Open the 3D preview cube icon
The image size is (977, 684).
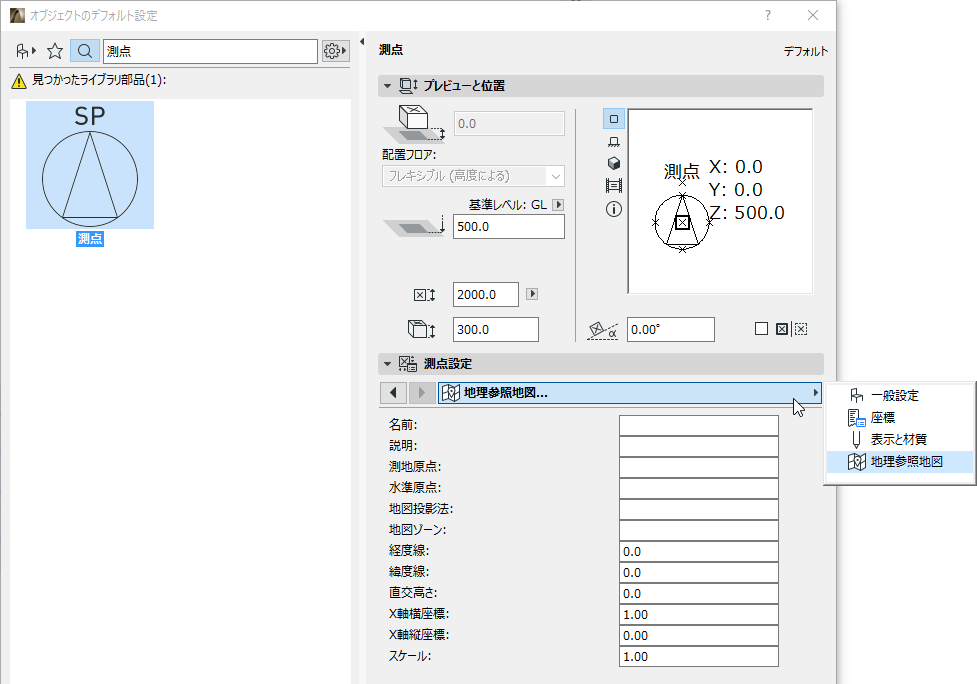[613, 162]
